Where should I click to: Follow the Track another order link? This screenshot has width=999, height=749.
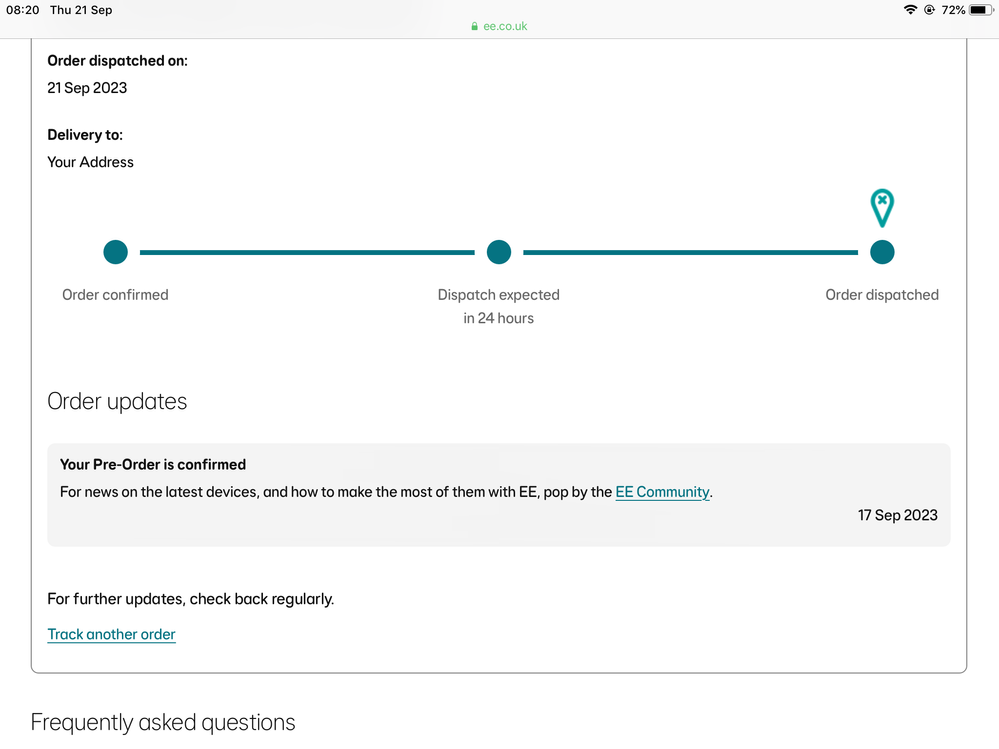111,634
